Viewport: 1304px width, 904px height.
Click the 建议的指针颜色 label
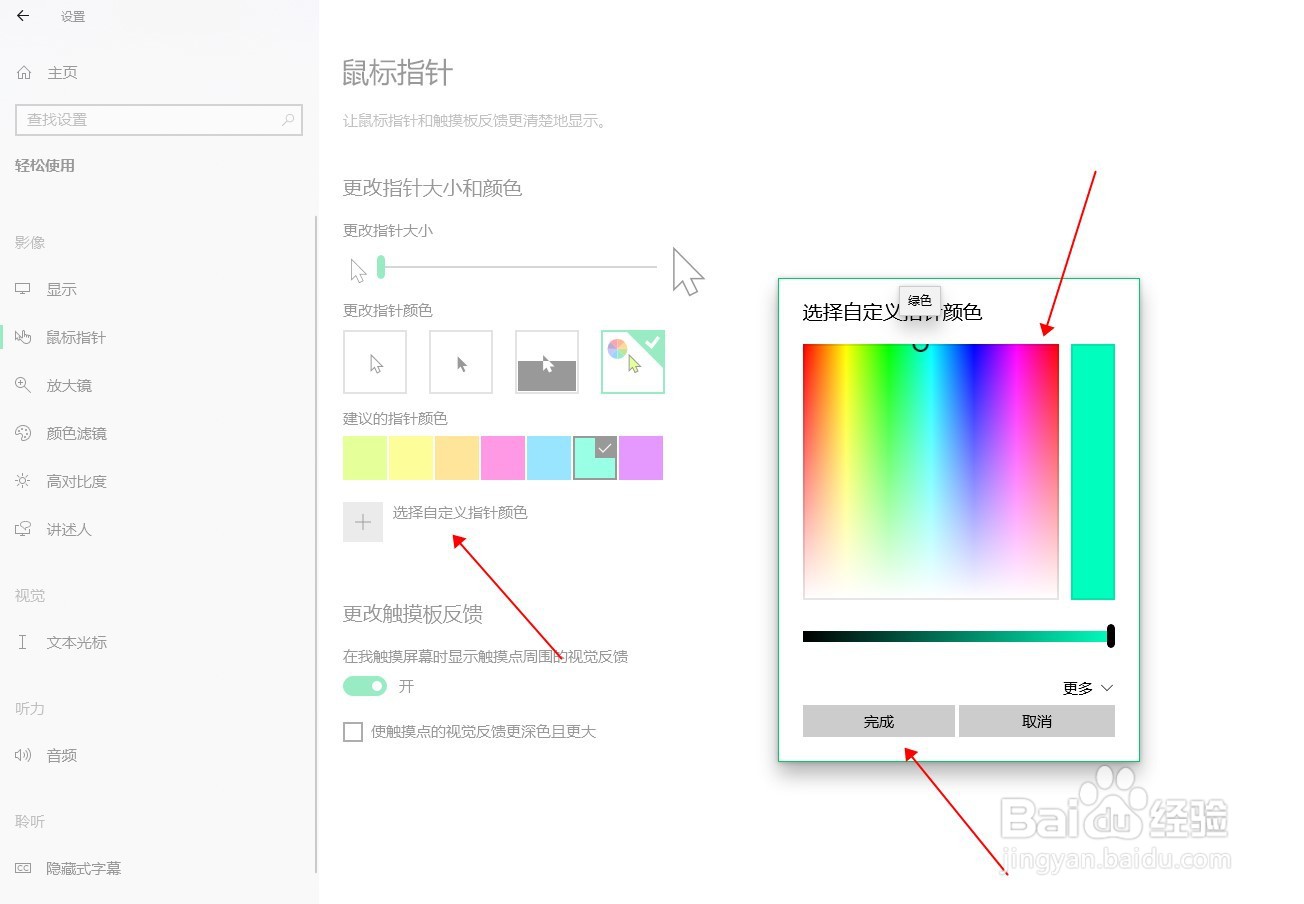[x=395, y=419]
